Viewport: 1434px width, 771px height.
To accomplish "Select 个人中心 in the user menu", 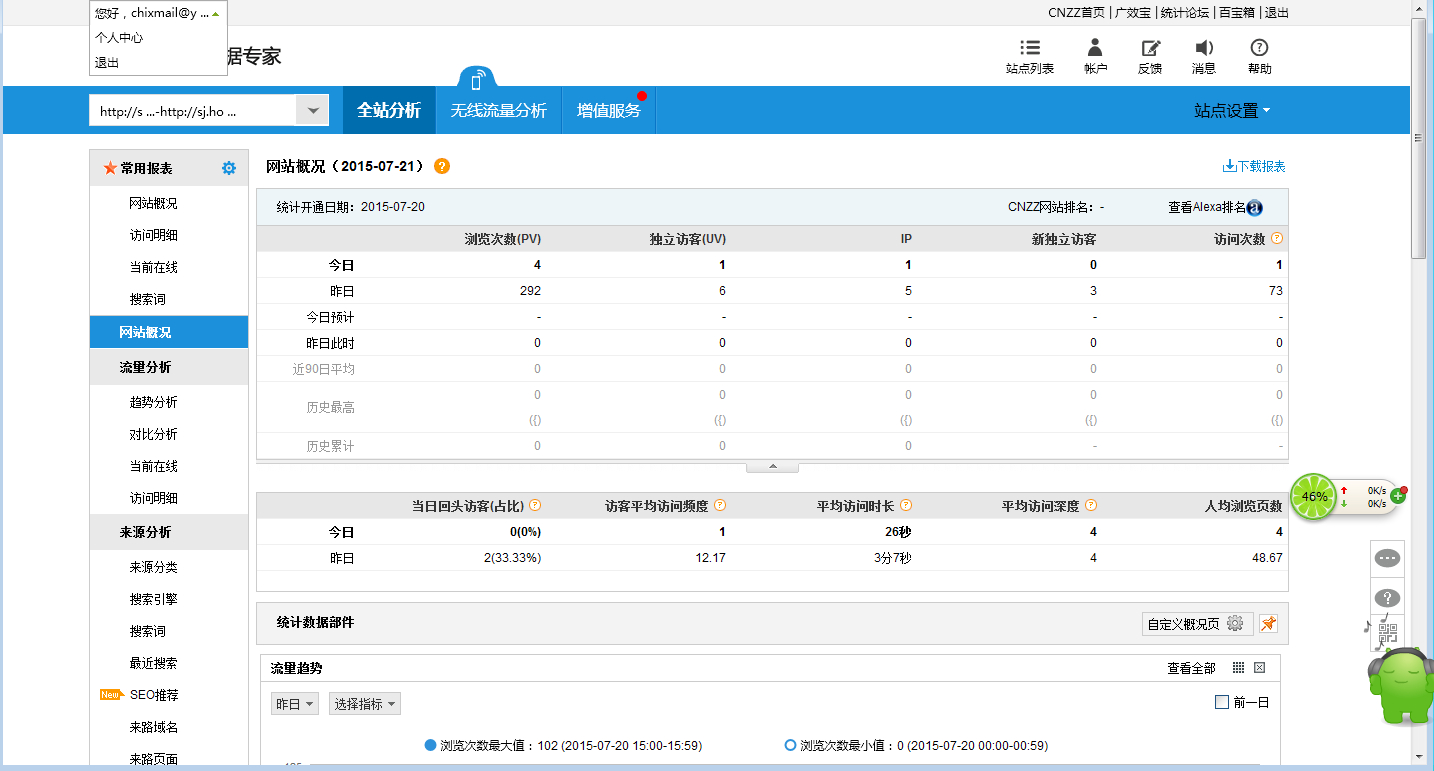I will (119, 37).
